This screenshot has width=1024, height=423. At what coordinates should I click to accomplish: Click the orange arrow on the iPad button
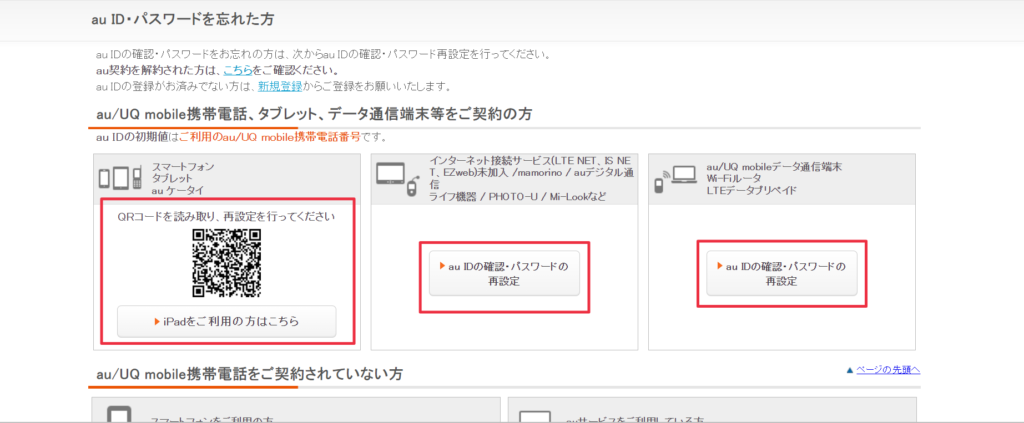click(x=155, y=322)
